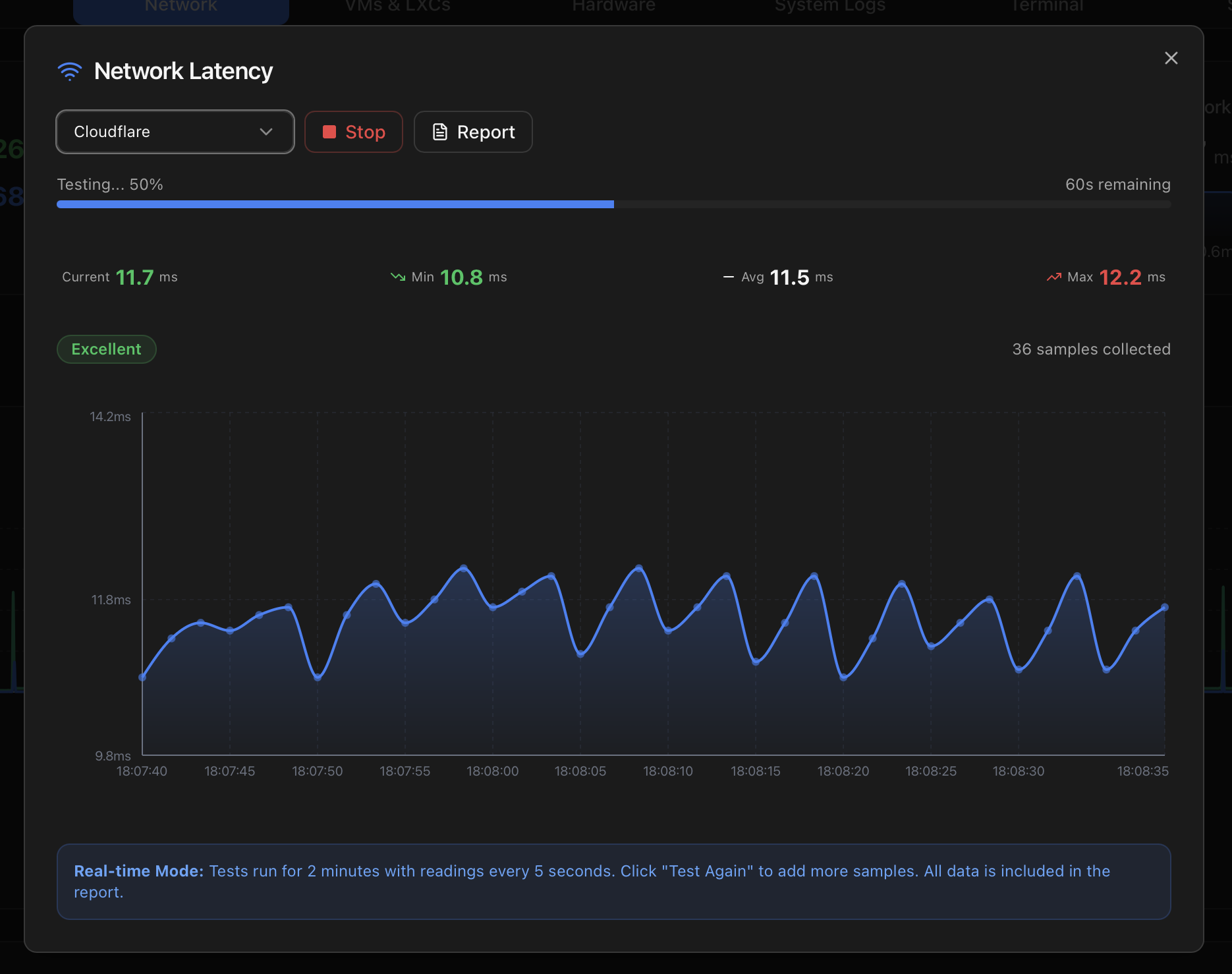Click the 14.2ms y-axis label

pos(110,416)
